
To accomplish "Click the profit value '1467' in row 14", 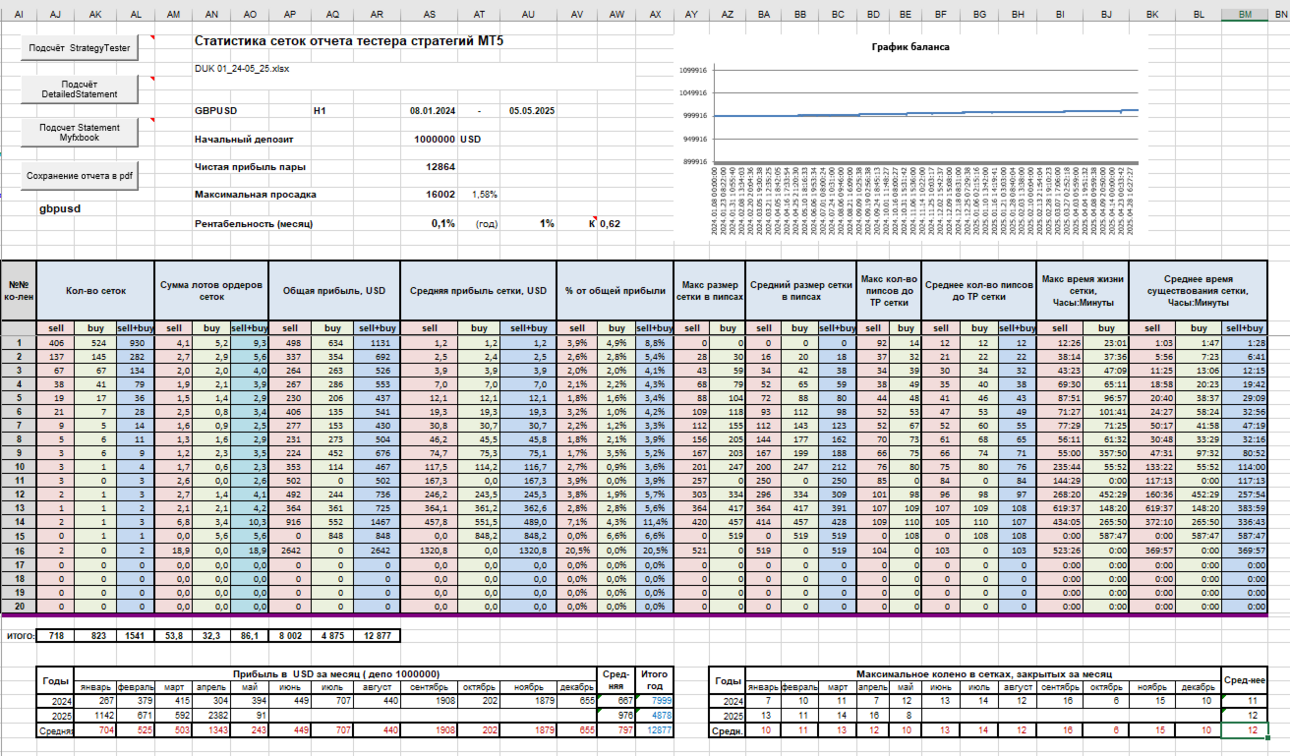I will tap(378, 521).
